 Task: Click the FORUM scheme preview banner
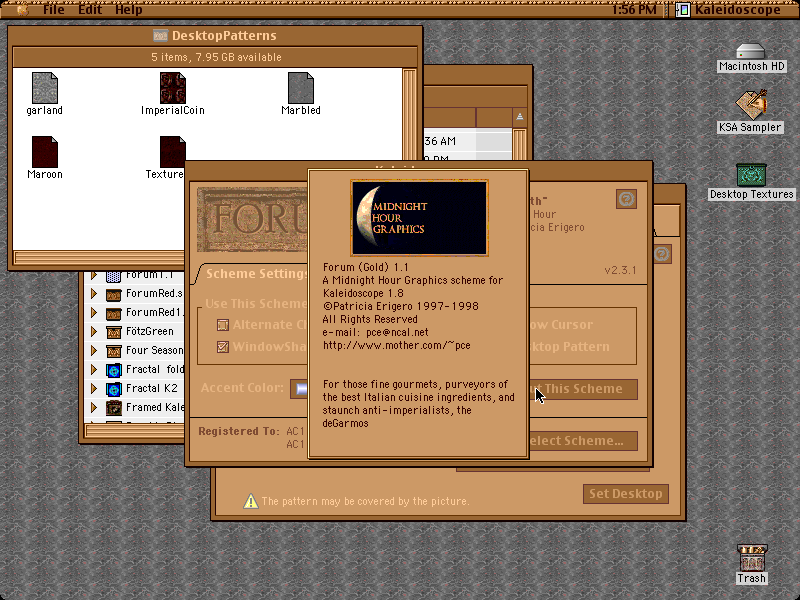click(x=253, y=219)
